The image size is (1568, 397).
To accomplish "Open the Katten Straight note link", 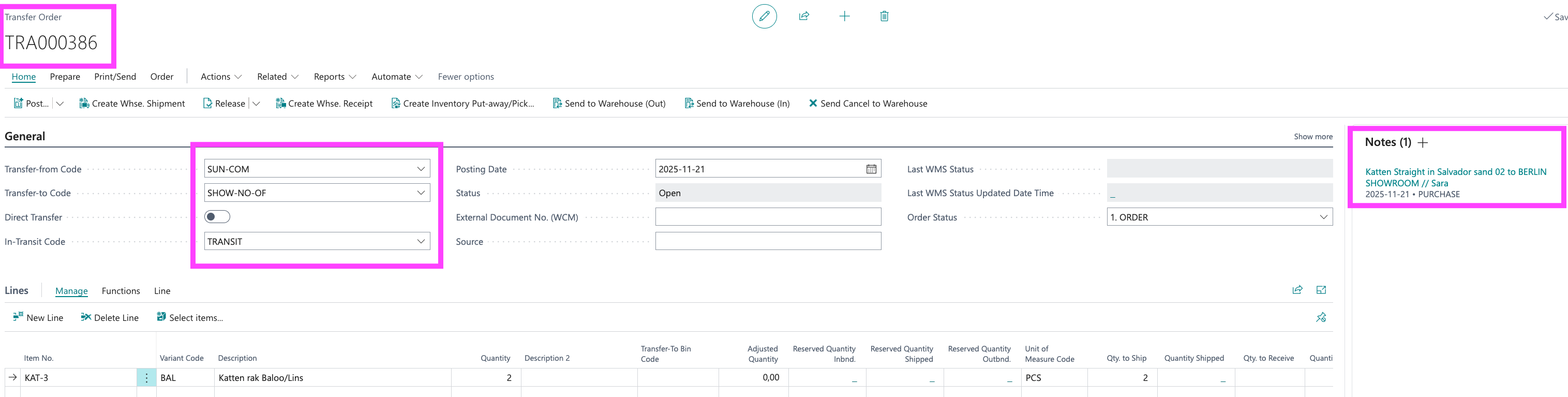I will point(1455,177).
